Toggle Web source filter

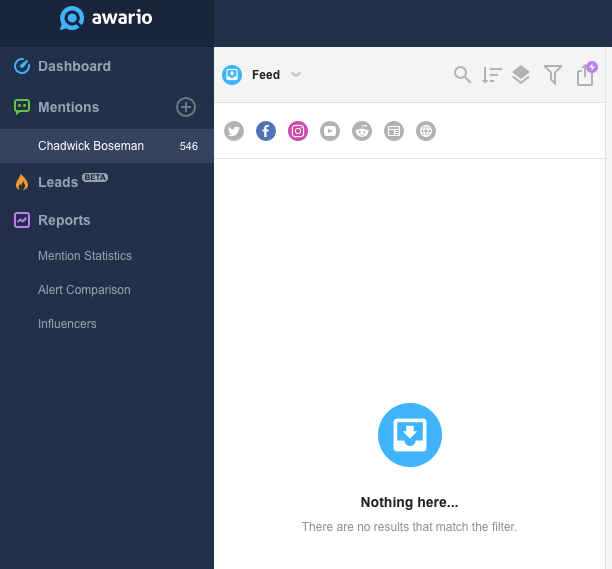(426, 131)
